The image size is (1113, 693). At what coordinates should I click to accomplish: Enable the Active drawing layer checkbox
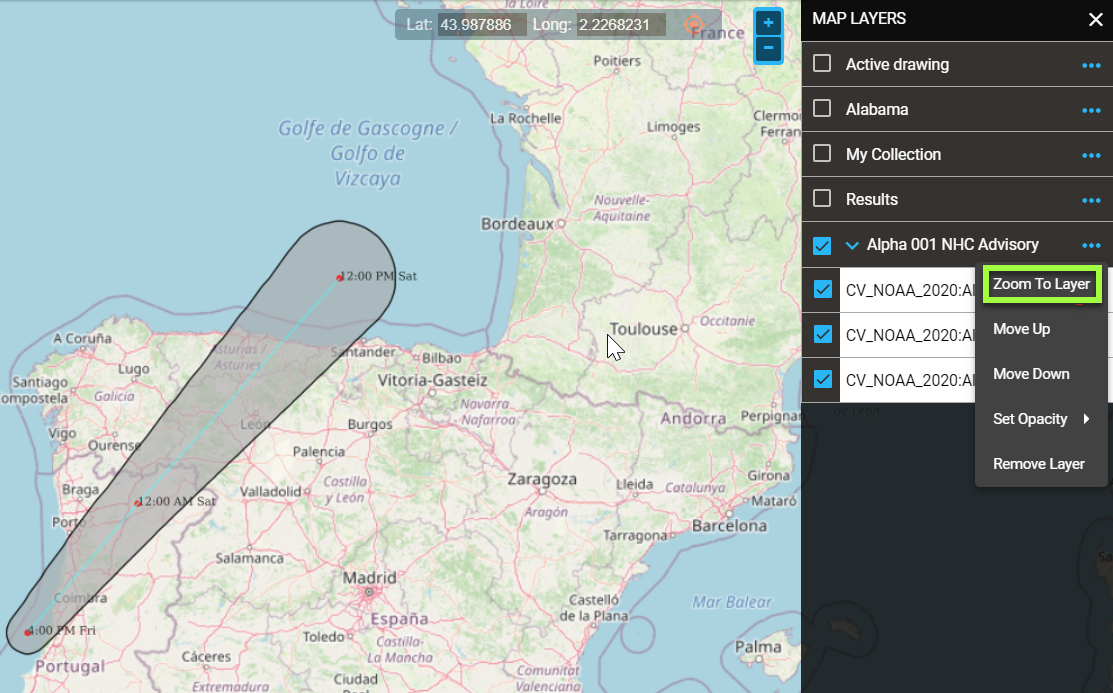822,64
